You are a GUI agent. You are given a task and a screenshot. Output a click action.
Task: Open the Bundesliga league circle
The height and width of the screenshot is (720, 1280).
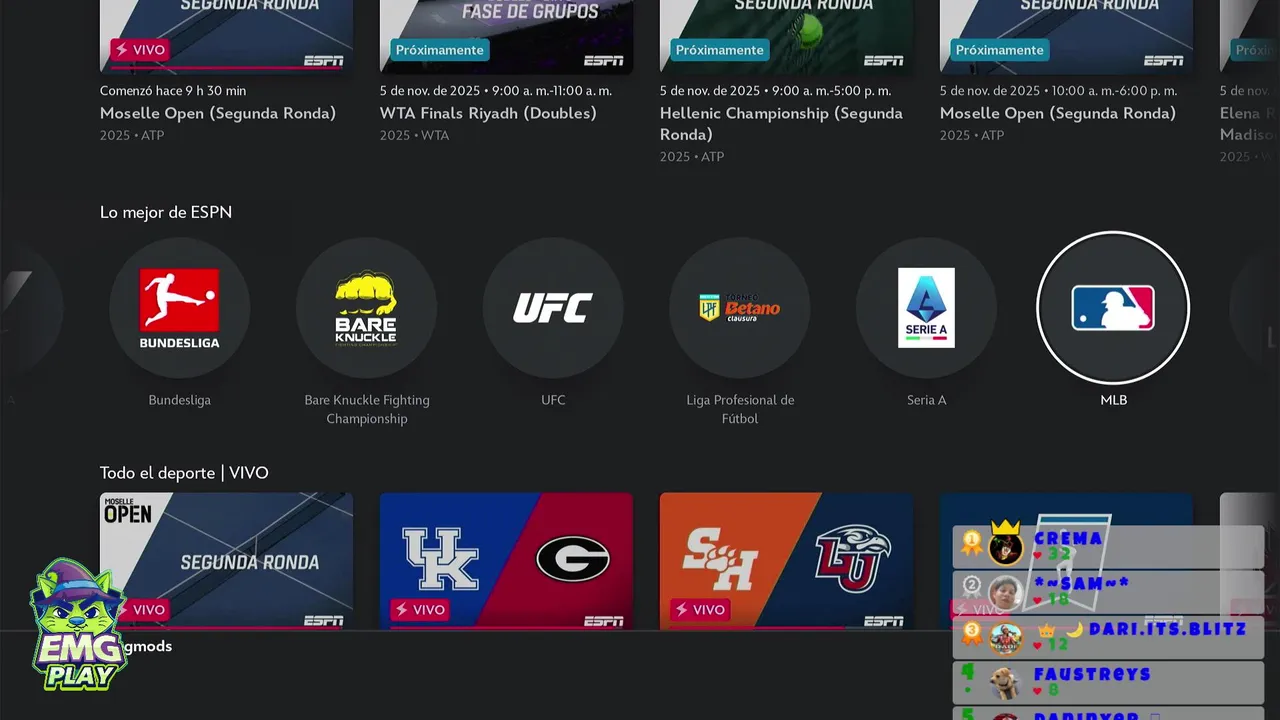[180, 308]
